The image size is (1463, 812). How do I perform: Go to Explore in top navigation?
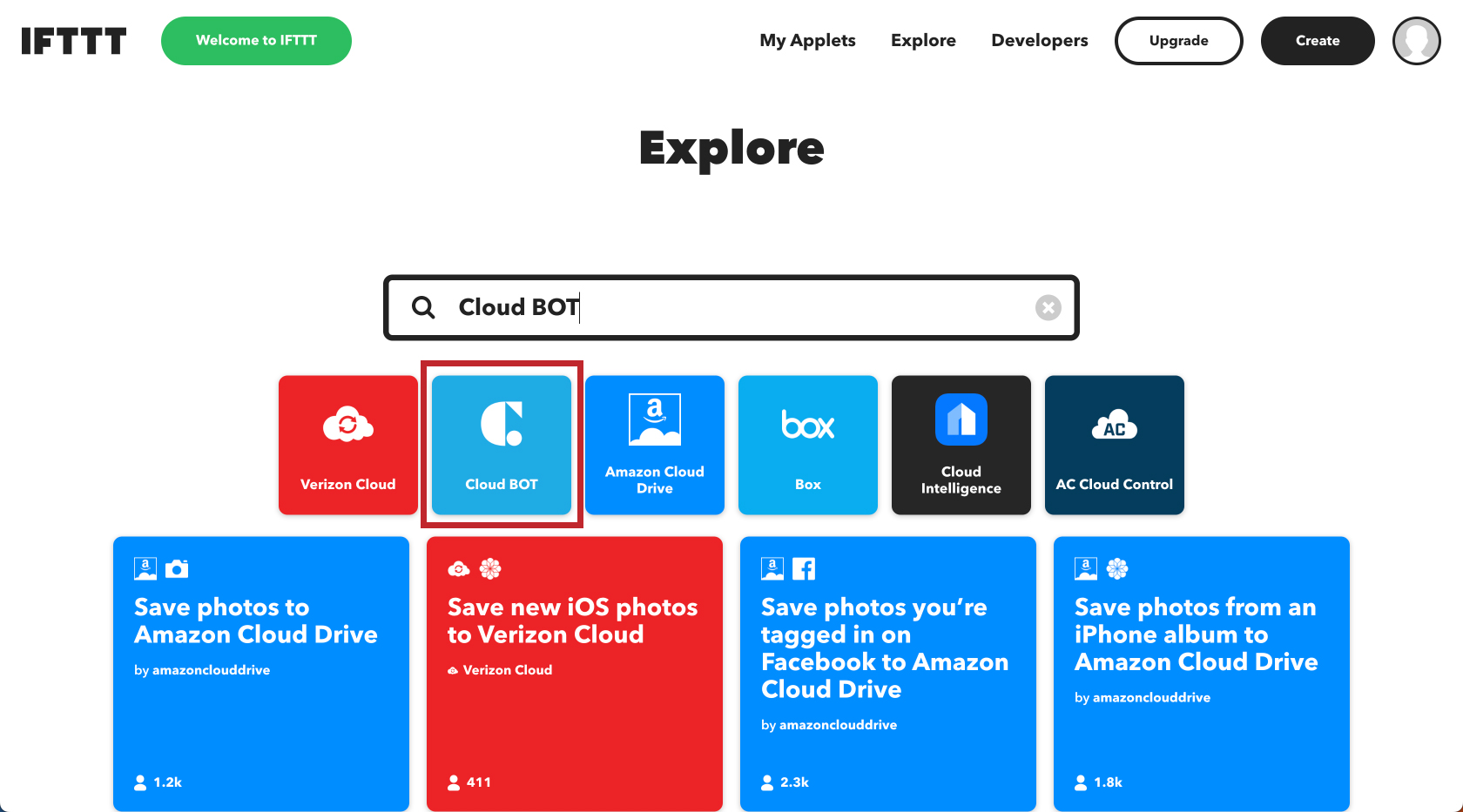point(923,40)
